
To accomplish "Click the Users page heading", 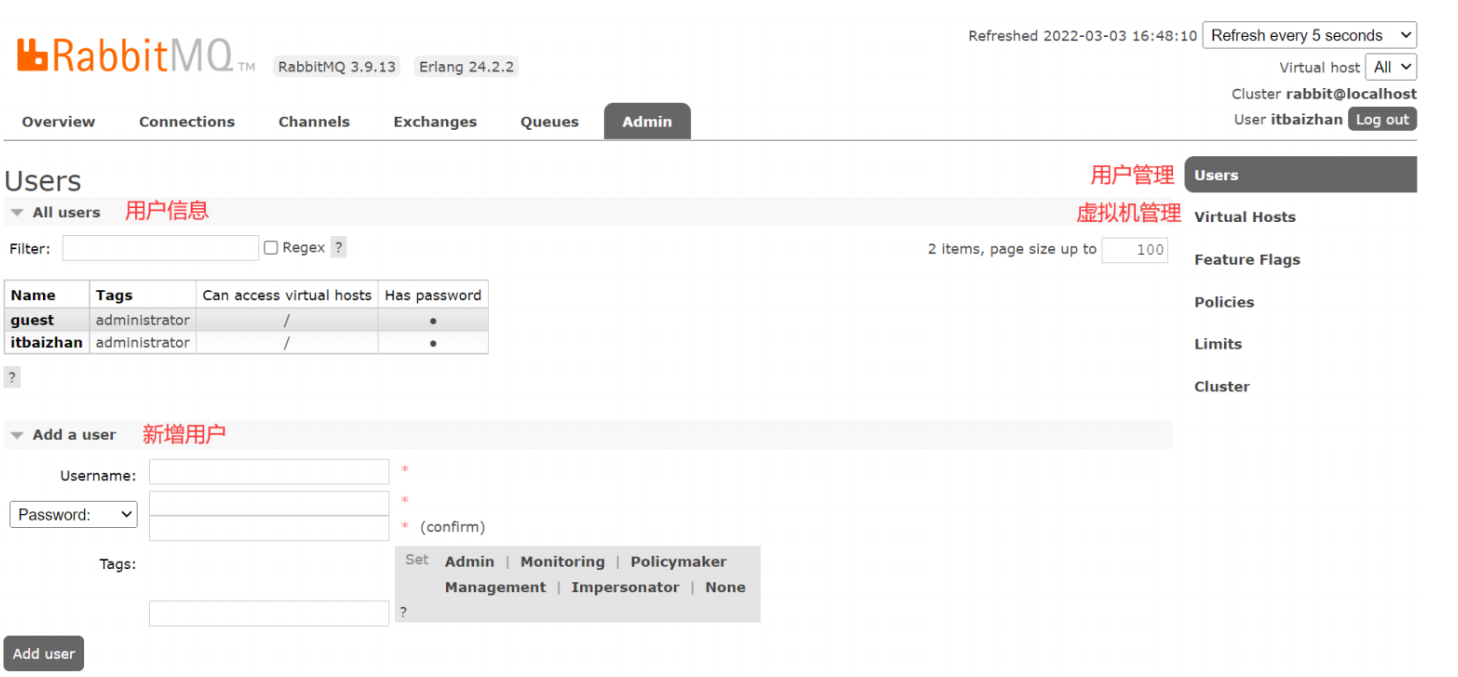I will point(43,181).
